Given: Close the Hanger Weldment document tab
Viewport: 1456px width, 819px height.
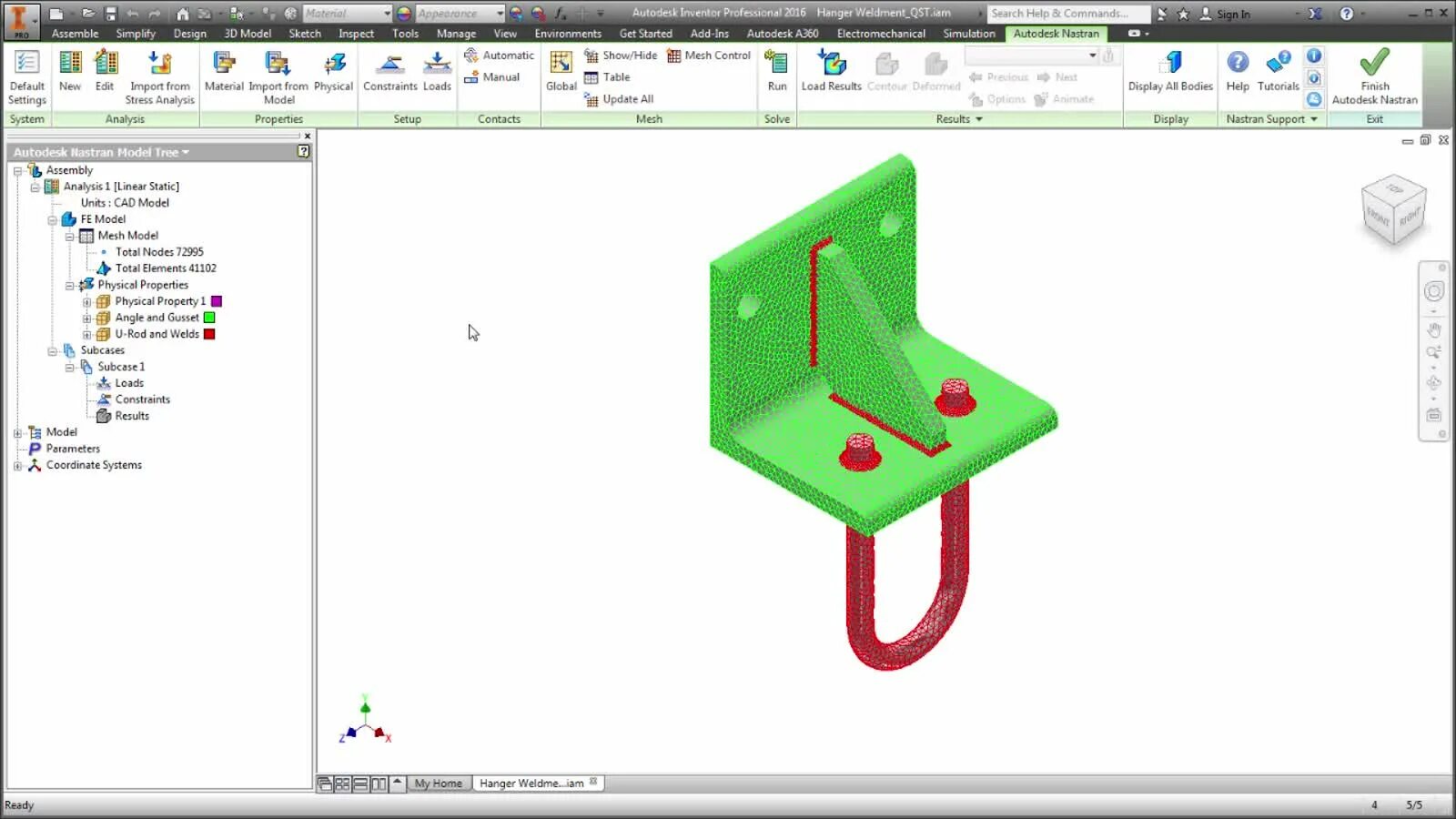Looking at the screenshot, I should pos(593,782).
